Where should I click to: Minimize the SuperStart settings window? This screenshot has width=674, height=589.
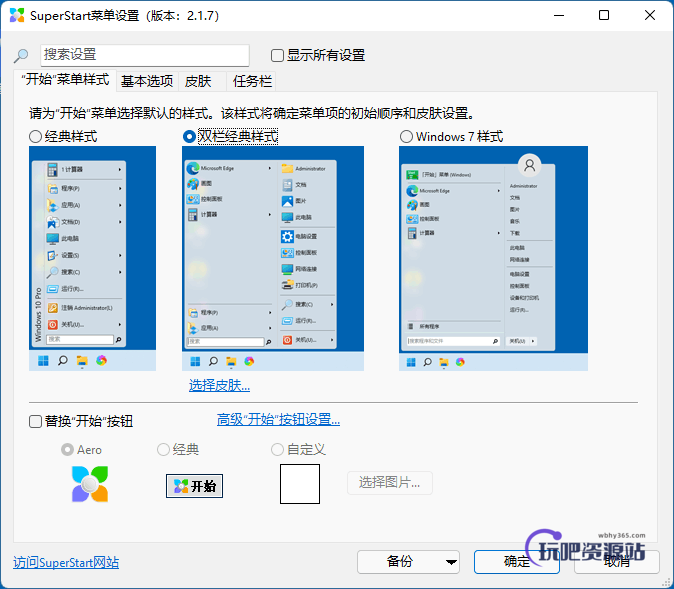559,15
